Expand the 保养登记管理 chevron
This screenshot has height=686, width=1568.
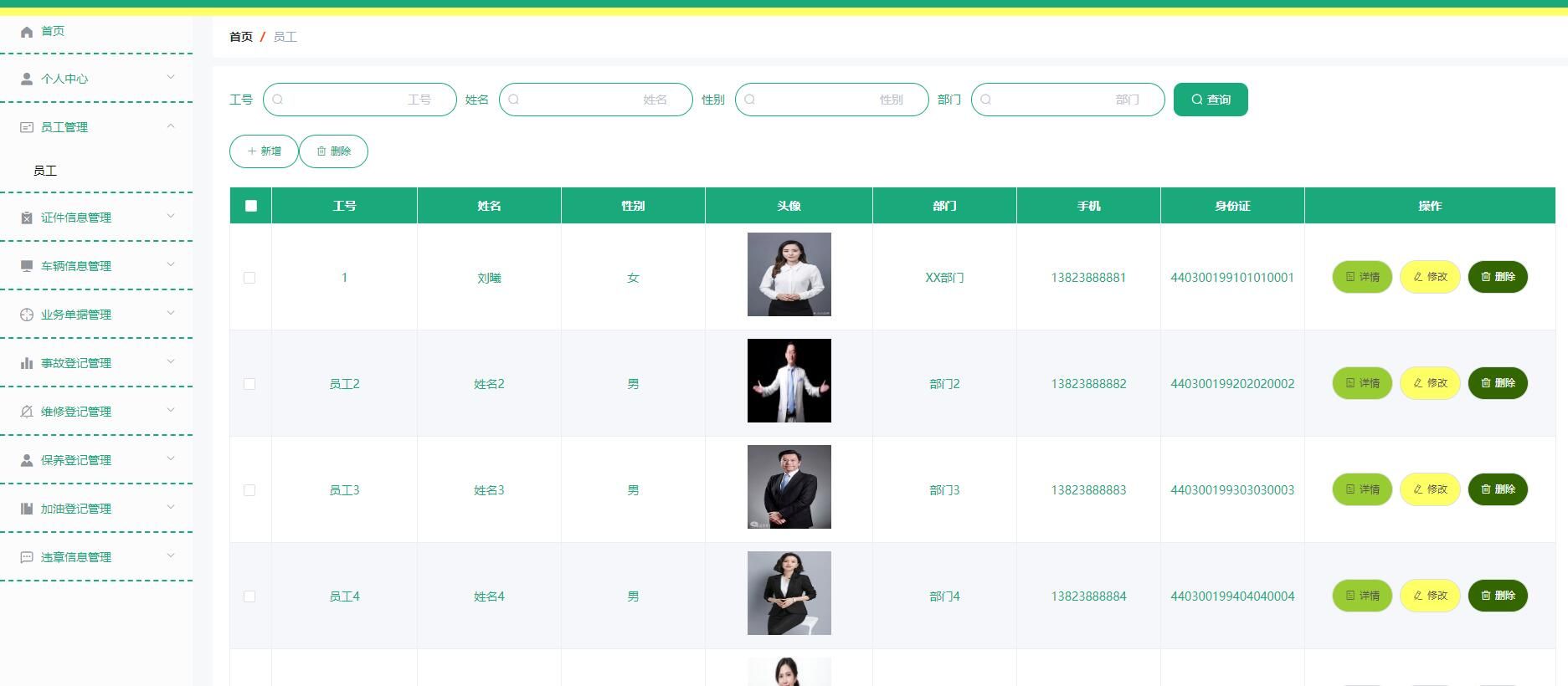(171, 459)
